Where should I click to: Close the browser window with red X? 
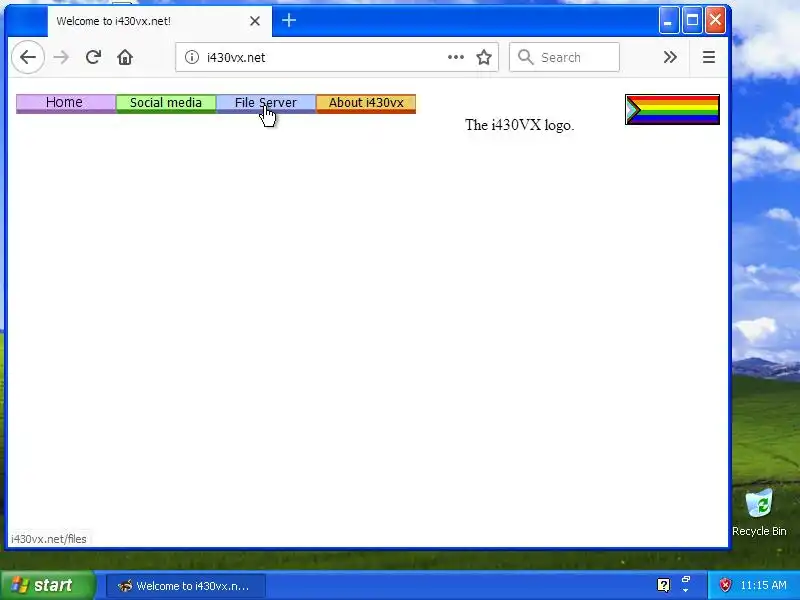(x=715, y=20)
